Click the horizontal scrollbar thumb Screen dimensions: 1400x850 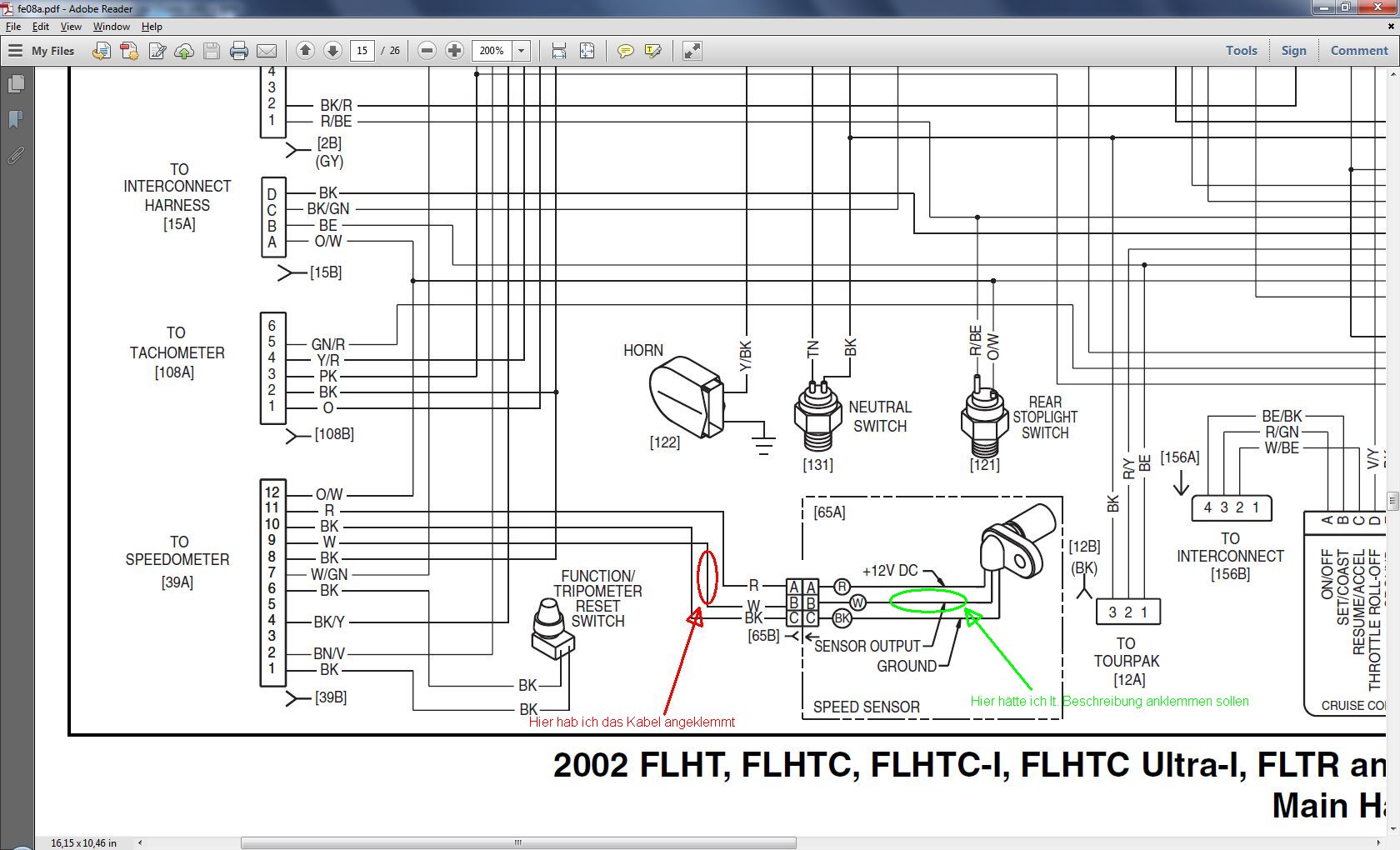[518, 842]
